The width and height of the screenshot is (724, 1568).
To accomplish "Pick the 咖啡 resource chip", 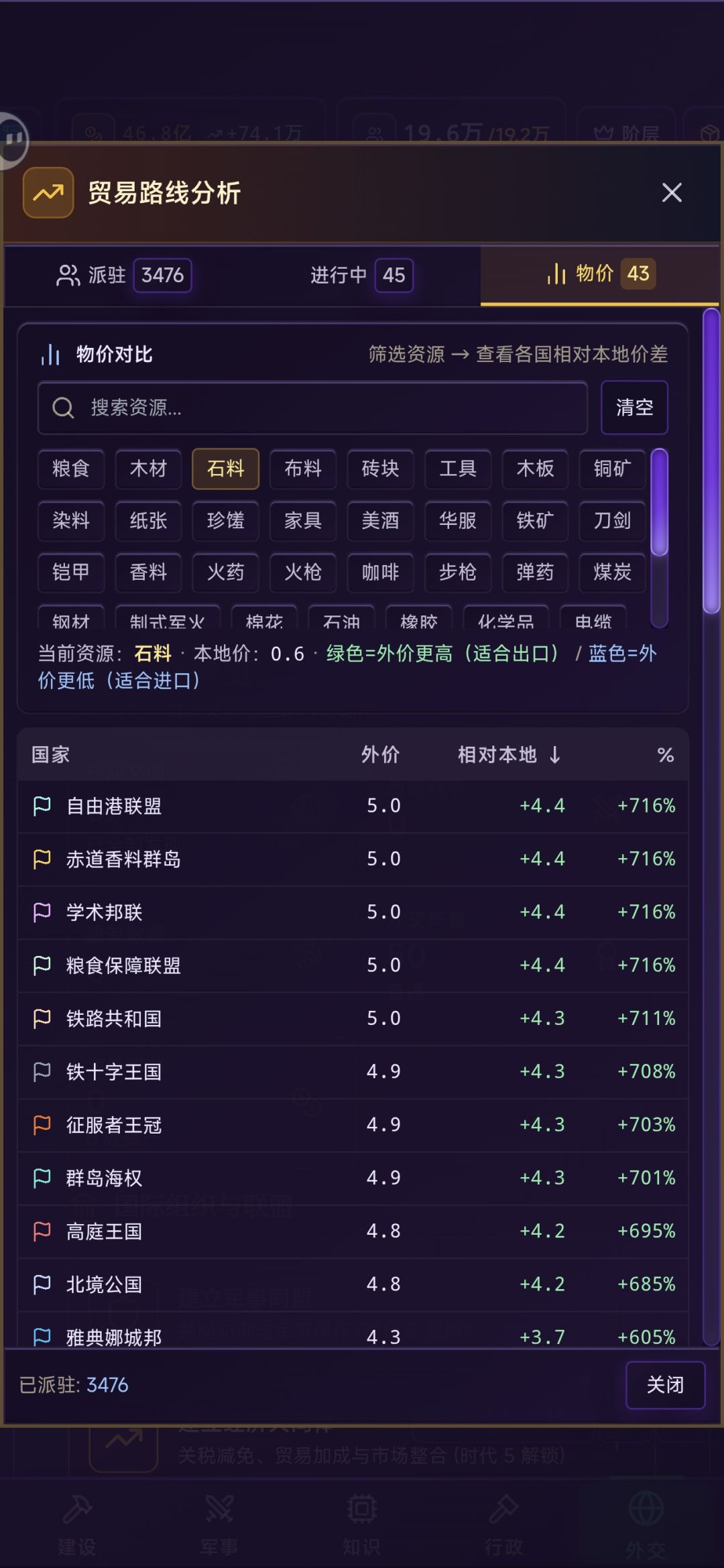I will 380,572.
